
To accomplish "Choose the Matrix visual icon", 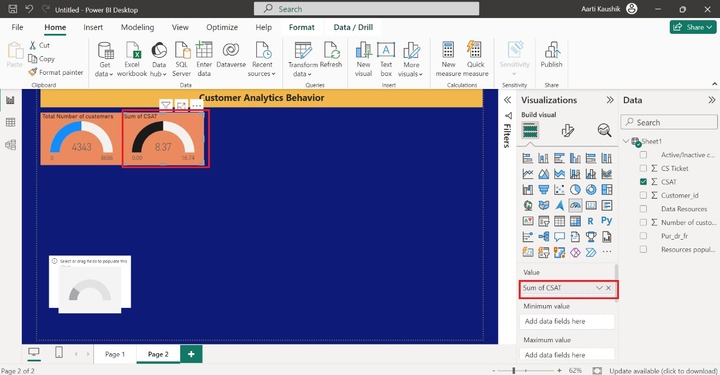I will [575, 221].
